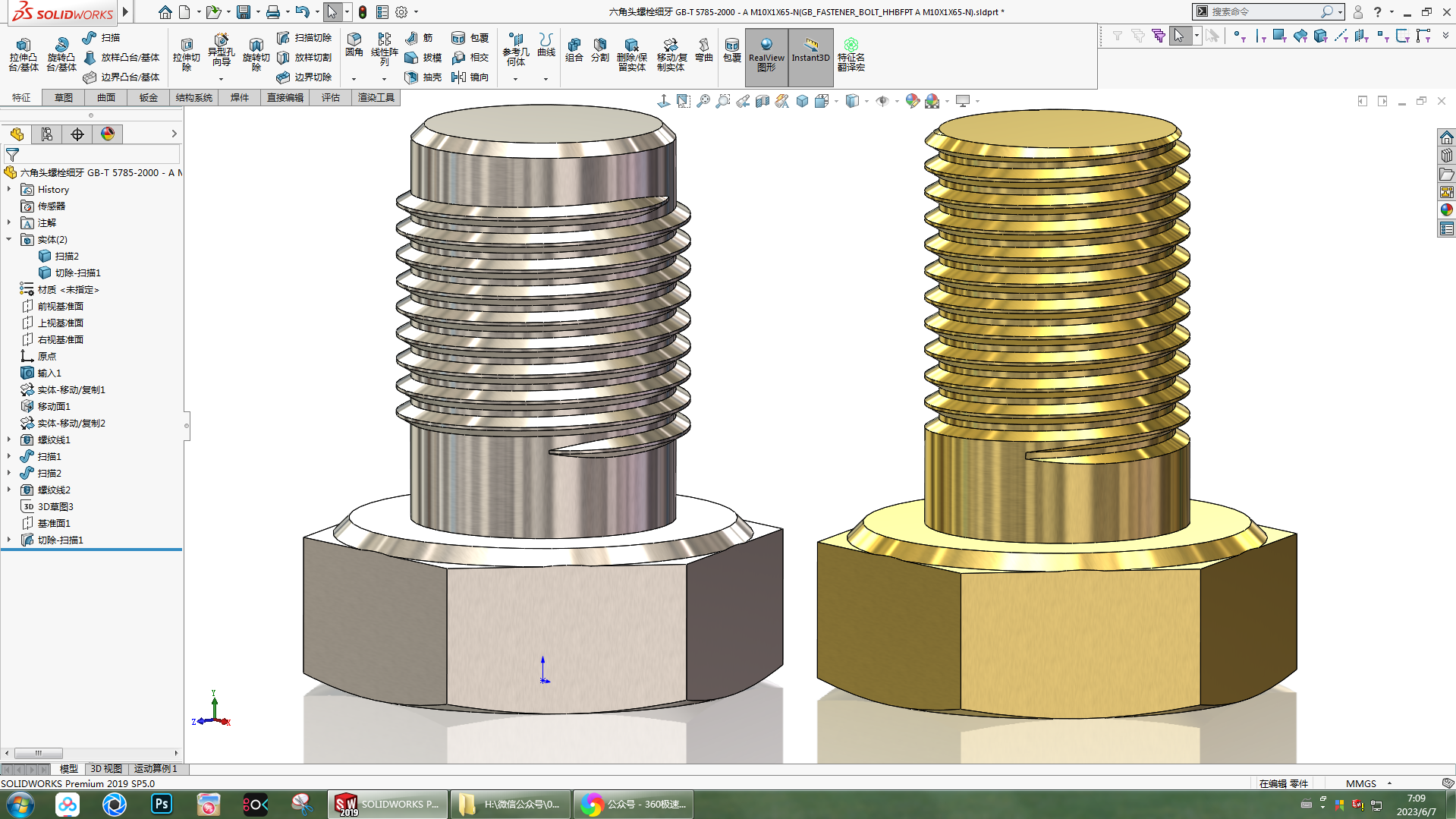
Task: Switch to the DisplayManager tab
Action: 108,134
